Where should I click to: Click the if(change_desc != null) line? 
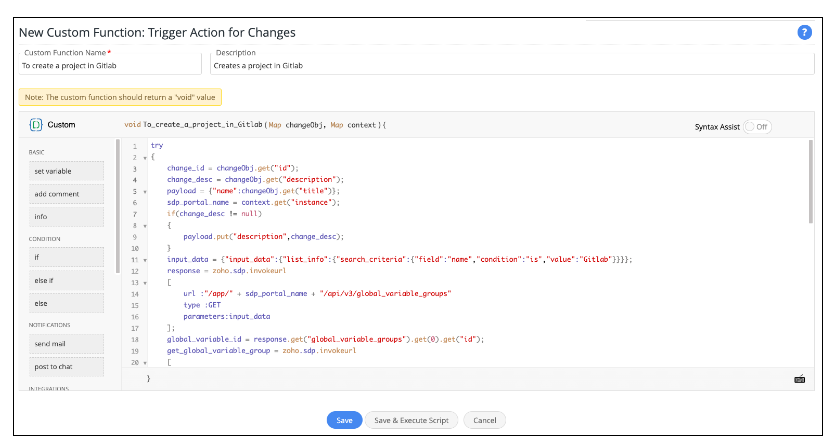(214, 213)
